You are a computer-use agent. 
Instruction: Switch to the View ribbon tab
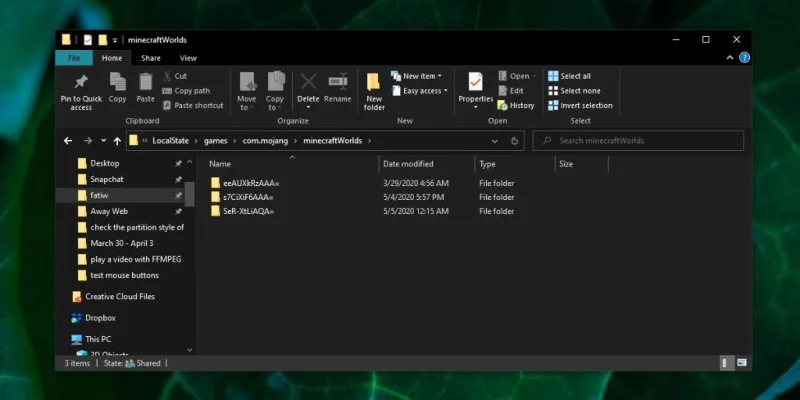(x=188, y=58)
